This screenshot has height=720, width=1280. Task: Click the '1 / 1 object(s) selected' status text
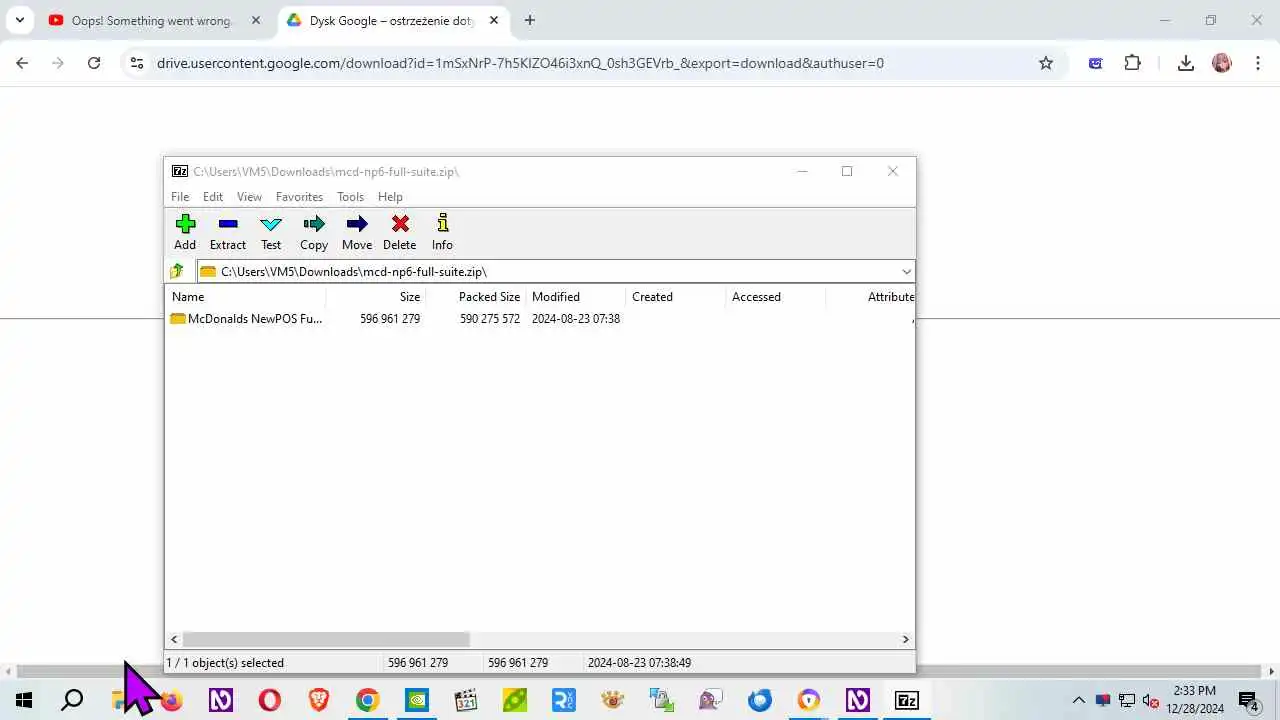coord(225,663)
